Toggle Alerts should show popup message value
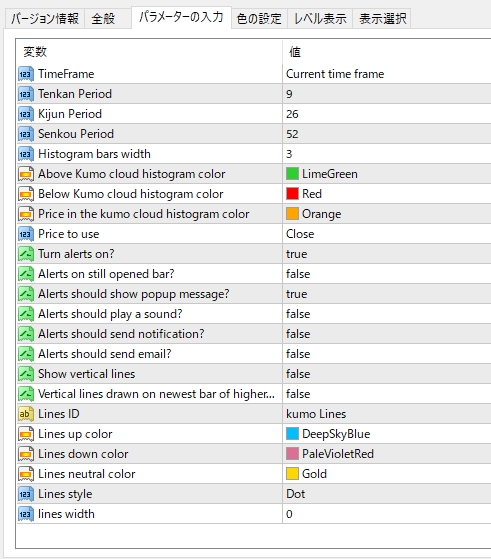The width and height of the screenshot is (491, 559). [x=297, y=294]
